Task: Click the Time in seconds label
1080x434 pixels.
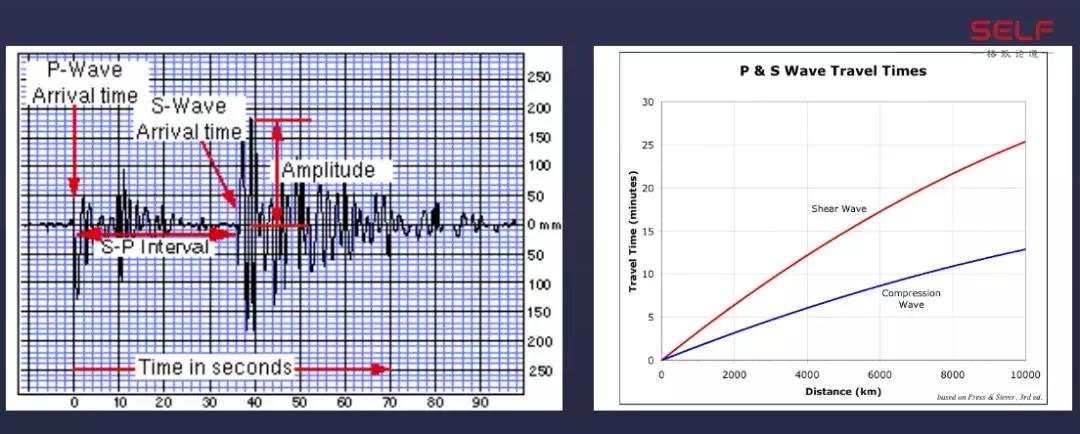Action: click(x=215, y=367)
